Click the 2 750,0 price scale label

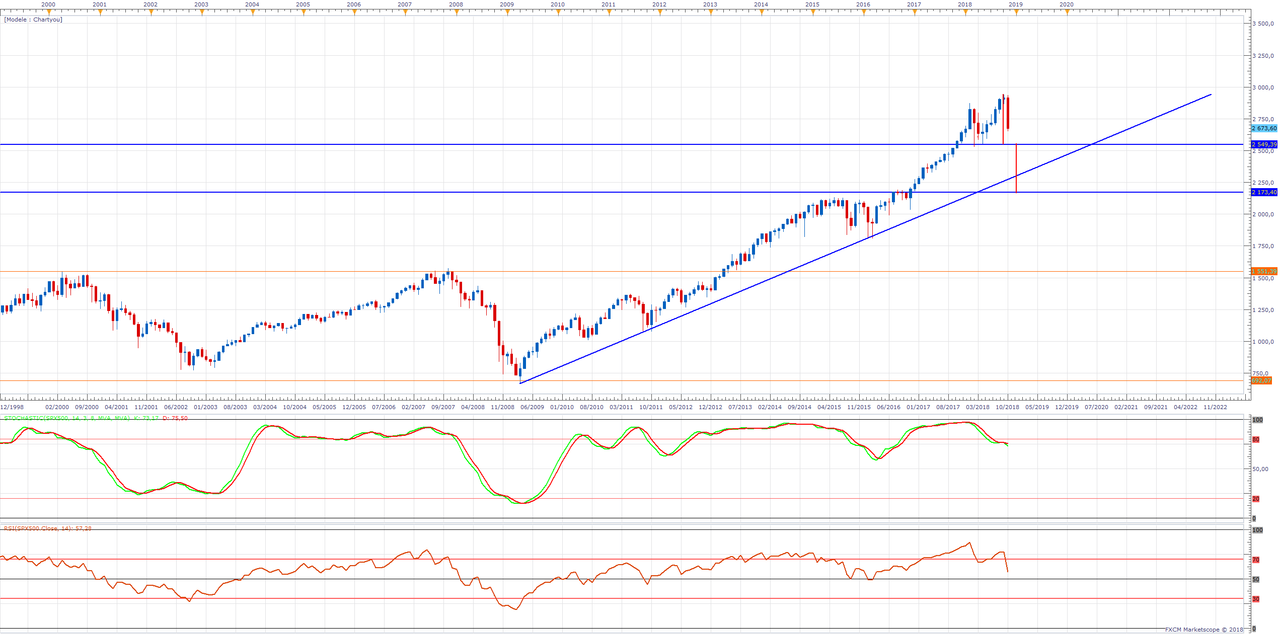1264,119
